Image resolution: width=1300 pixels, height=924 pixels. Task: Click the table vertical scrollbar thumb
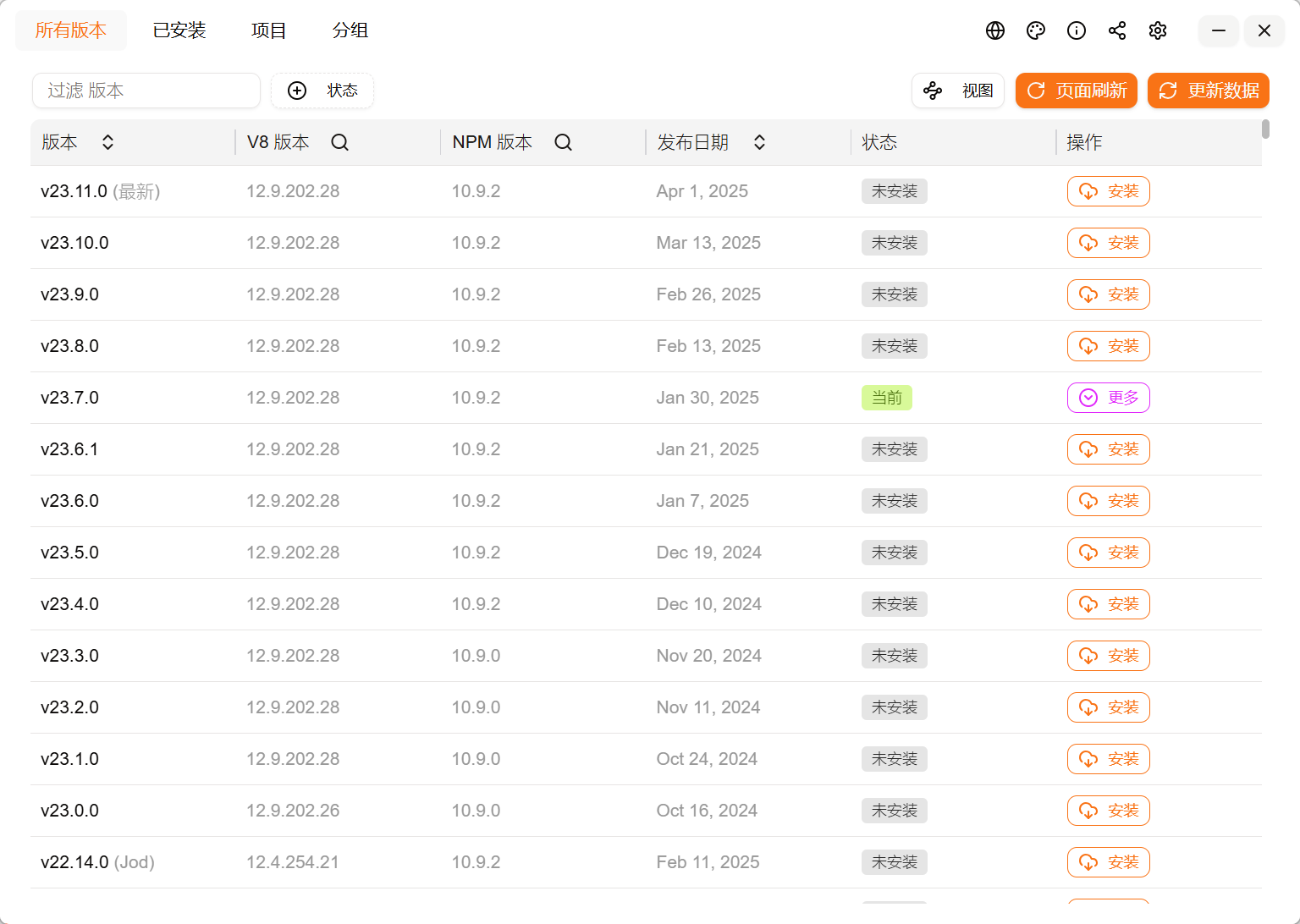pyautogui.click(x=1265, y=129)
